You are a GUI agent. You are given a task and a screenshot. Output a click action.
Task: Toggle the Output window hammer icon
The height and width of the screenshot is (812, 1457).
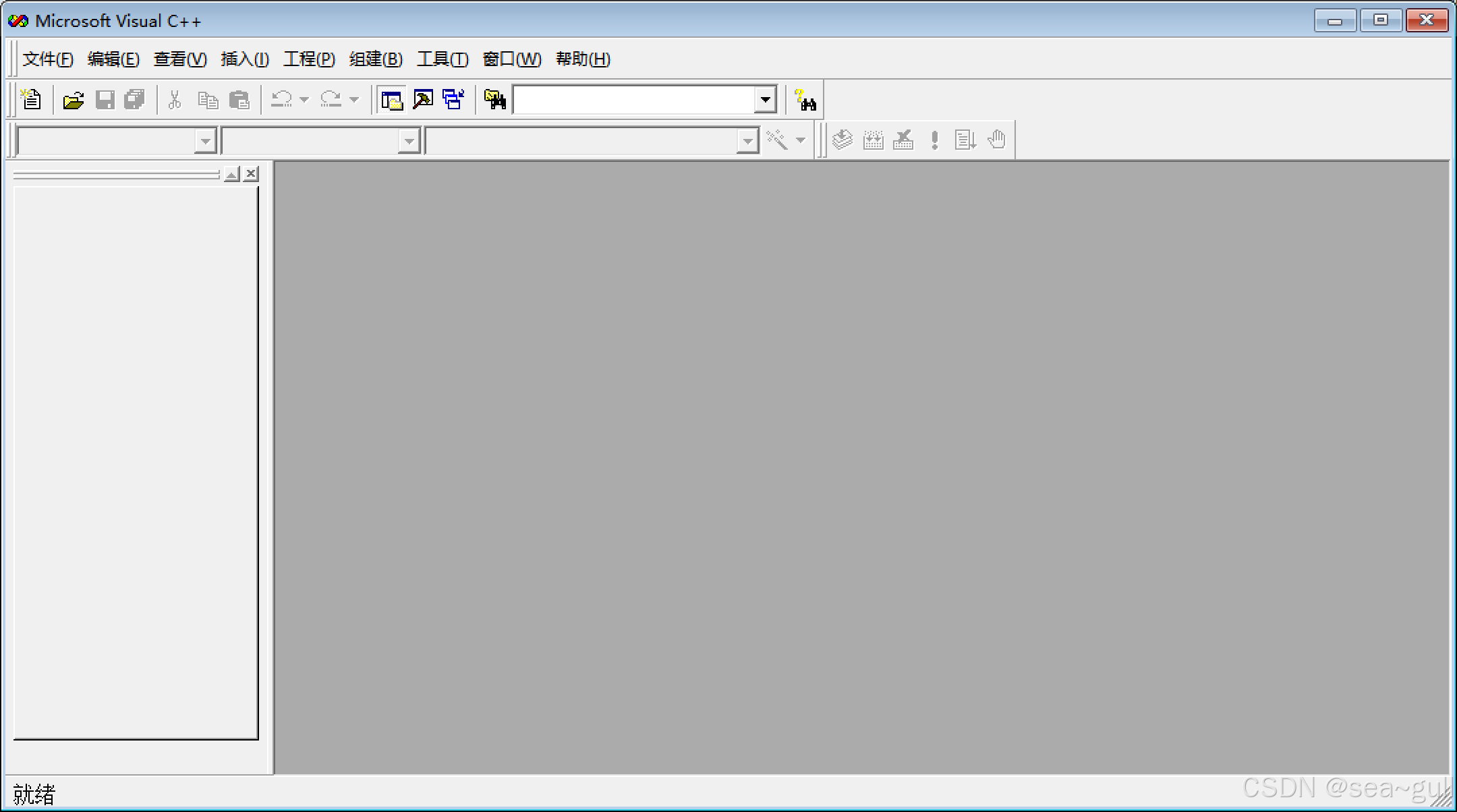[x=423, y=100]
